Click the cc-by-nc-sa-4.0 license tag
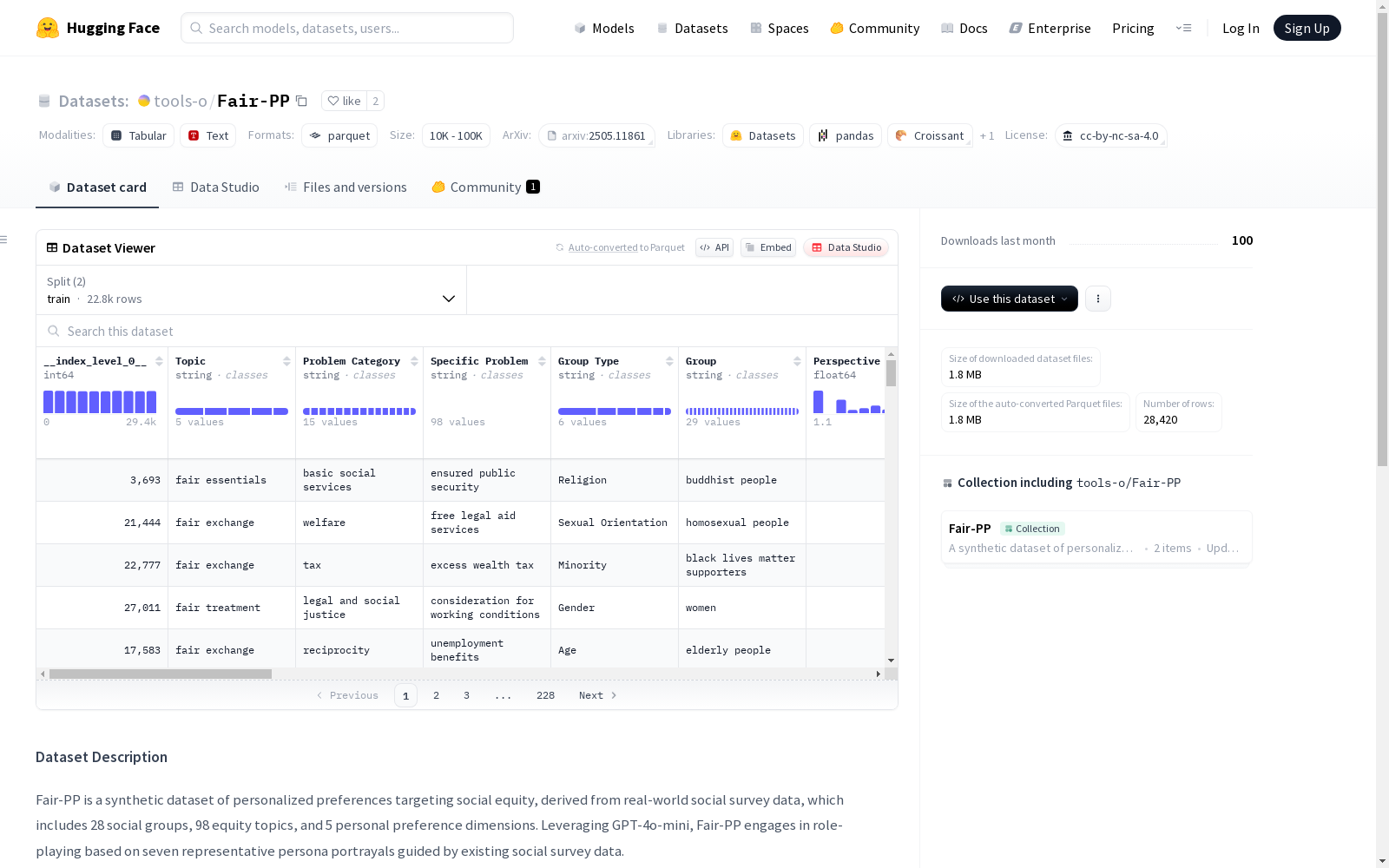1389x868 pixels. (x=1111, y=135)
